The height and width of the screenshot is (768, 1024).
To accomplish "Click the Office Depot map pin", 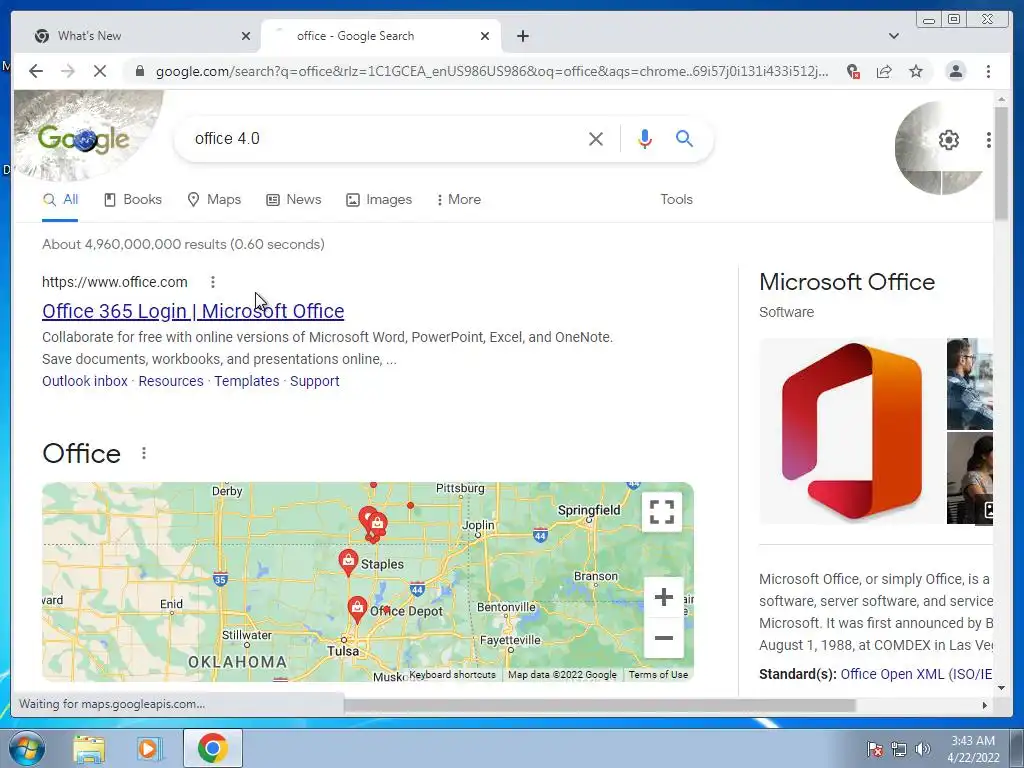I will [x=357, y=609].
